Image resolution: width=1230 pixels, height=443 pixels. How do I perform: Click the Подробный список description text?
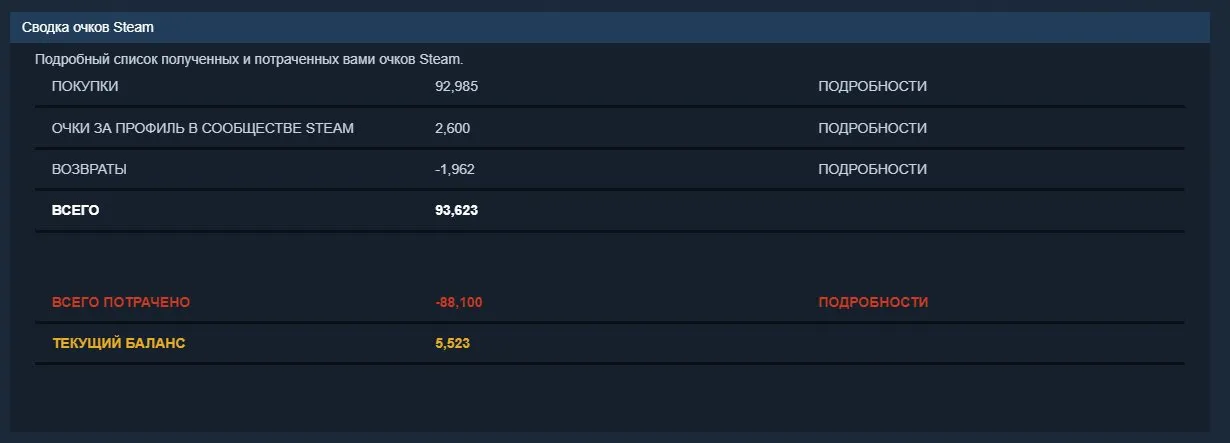[249, 59]
